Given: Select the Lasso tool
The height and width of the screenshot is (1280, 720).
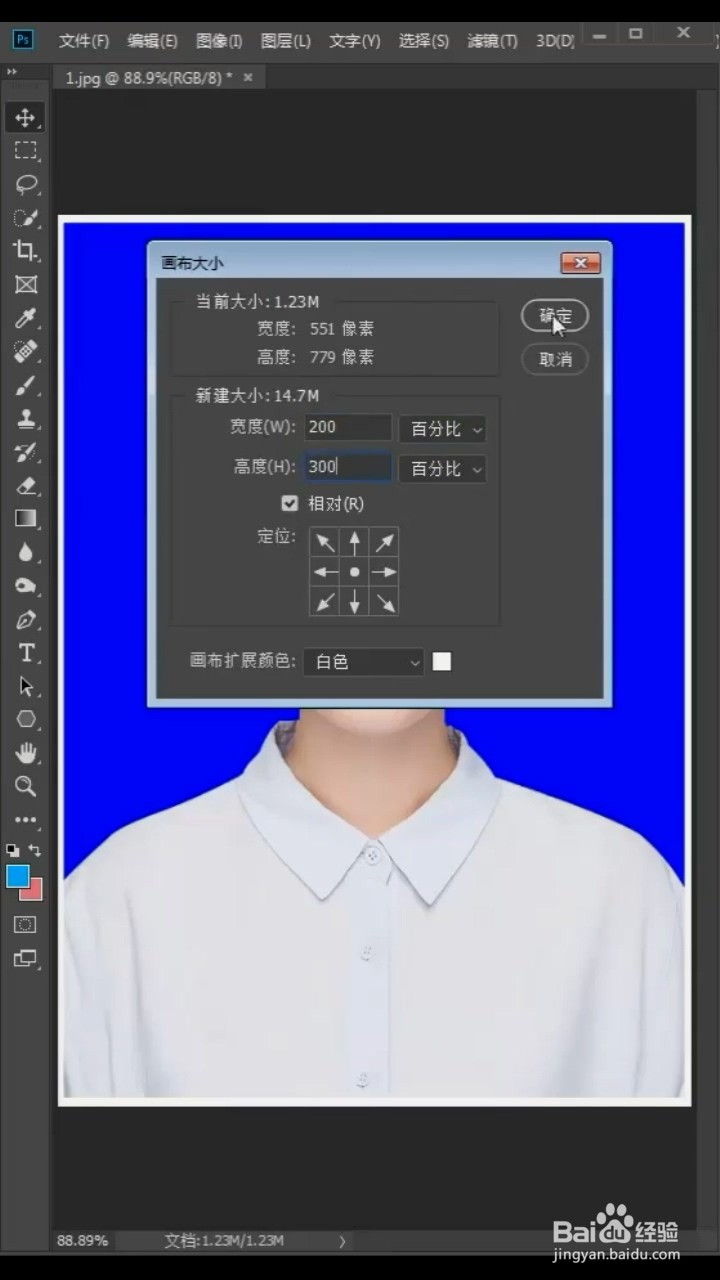Looking at the screenshot, I should point(26,184).
